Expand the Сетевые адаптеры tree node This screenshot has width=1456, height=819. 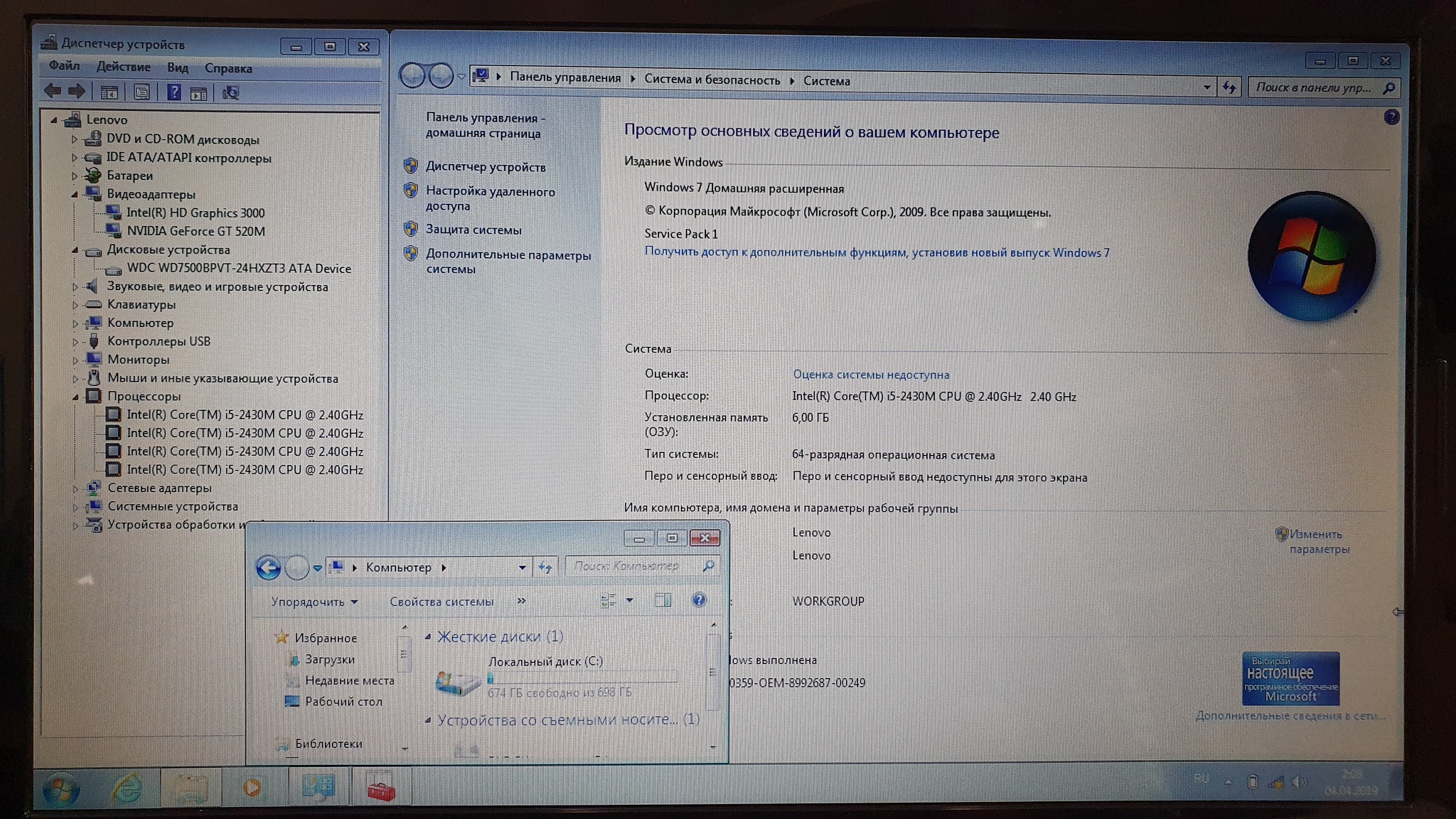coord(75,488)
